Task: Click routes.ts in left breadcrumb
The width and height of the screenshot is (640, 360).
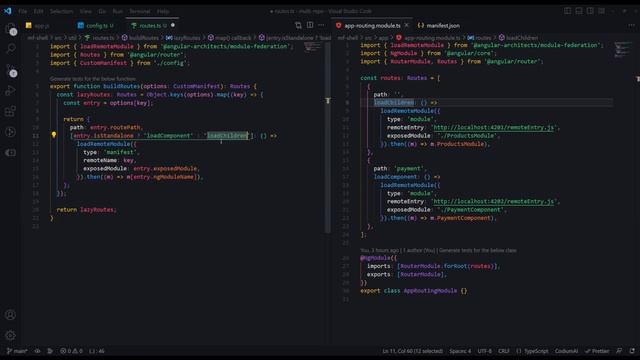Action: coord(103,38)
